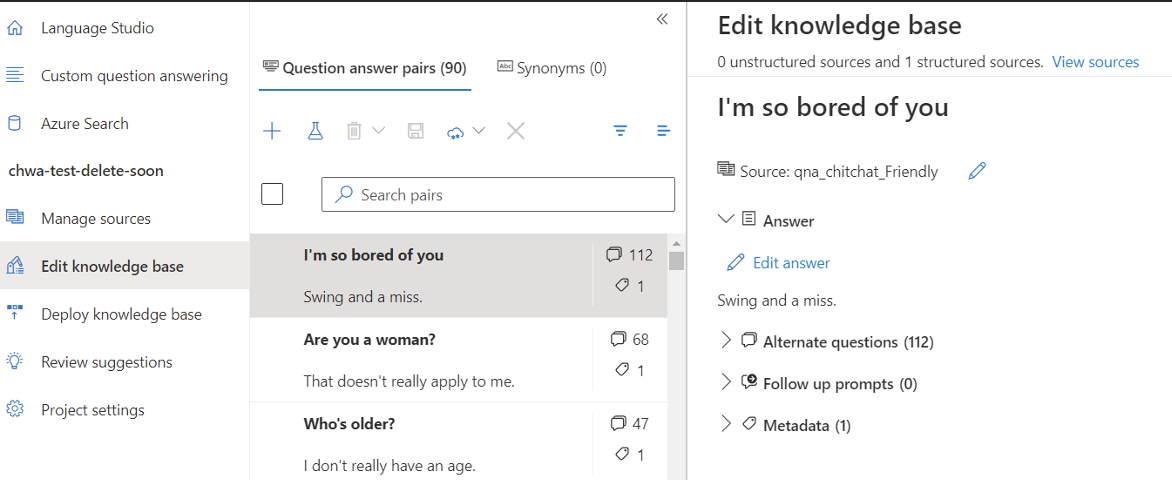Expand Alternate questions (112) section
The width and height of the screenshot is (1172, 480).
click(726, 341)
